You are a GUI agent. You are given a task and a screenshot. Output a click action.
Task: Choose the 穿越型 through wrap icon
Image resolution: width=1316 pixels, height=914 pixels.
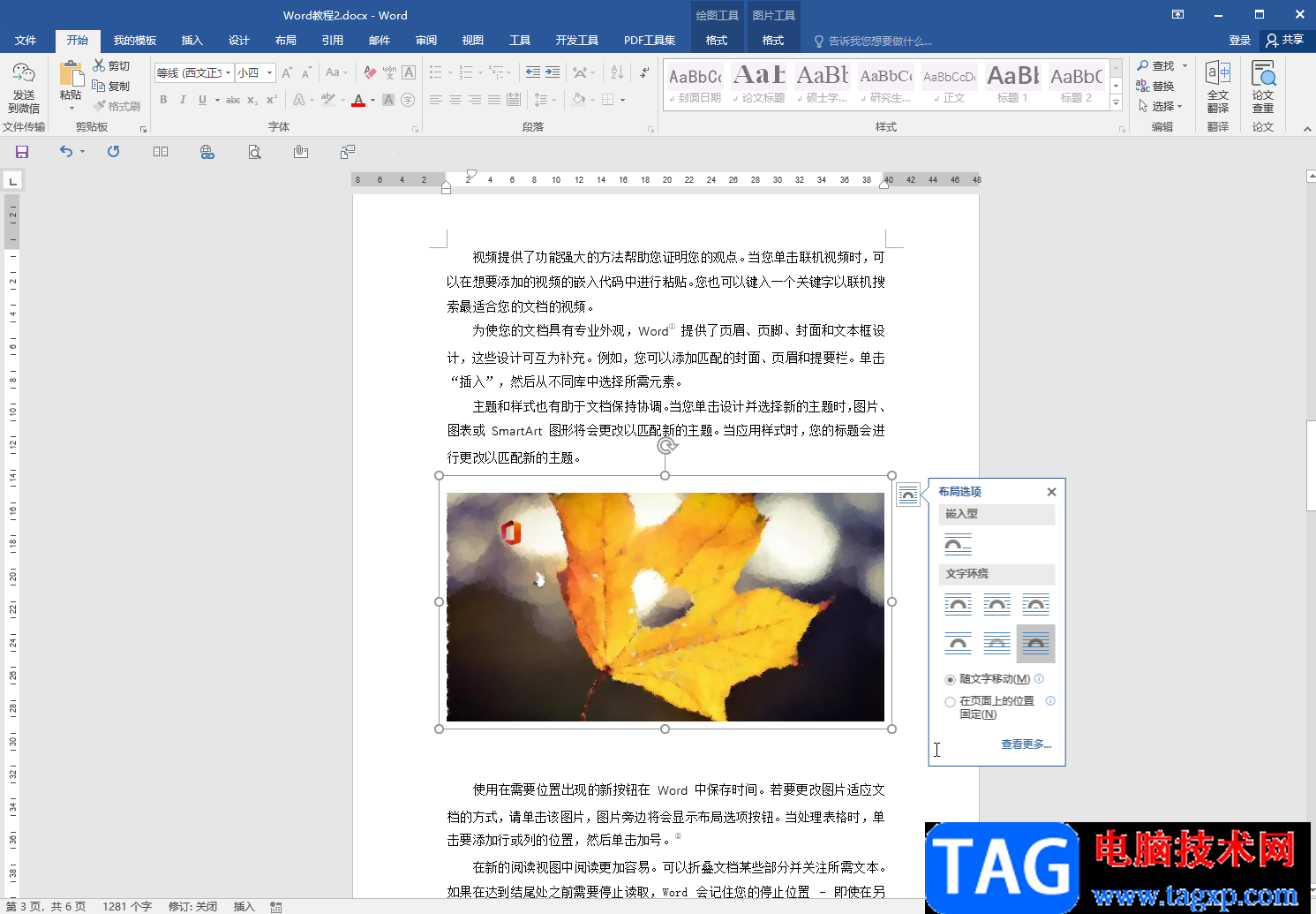(x=1035, y=605)
